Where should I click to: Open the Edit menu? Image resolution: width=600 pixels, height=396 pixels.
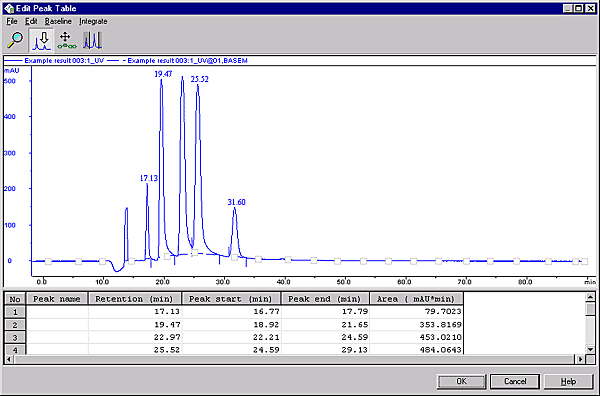click(31, 21)
